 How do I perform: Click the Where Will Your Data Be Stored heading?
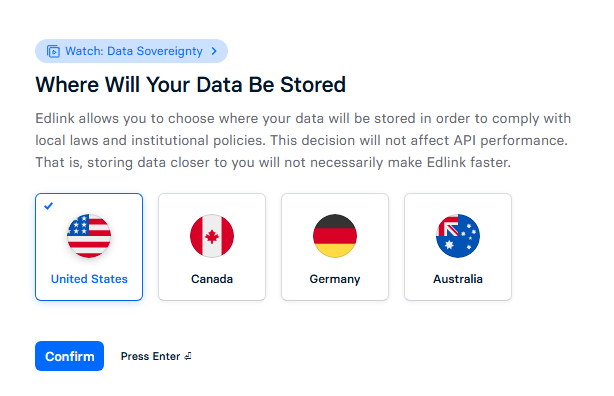191,85
